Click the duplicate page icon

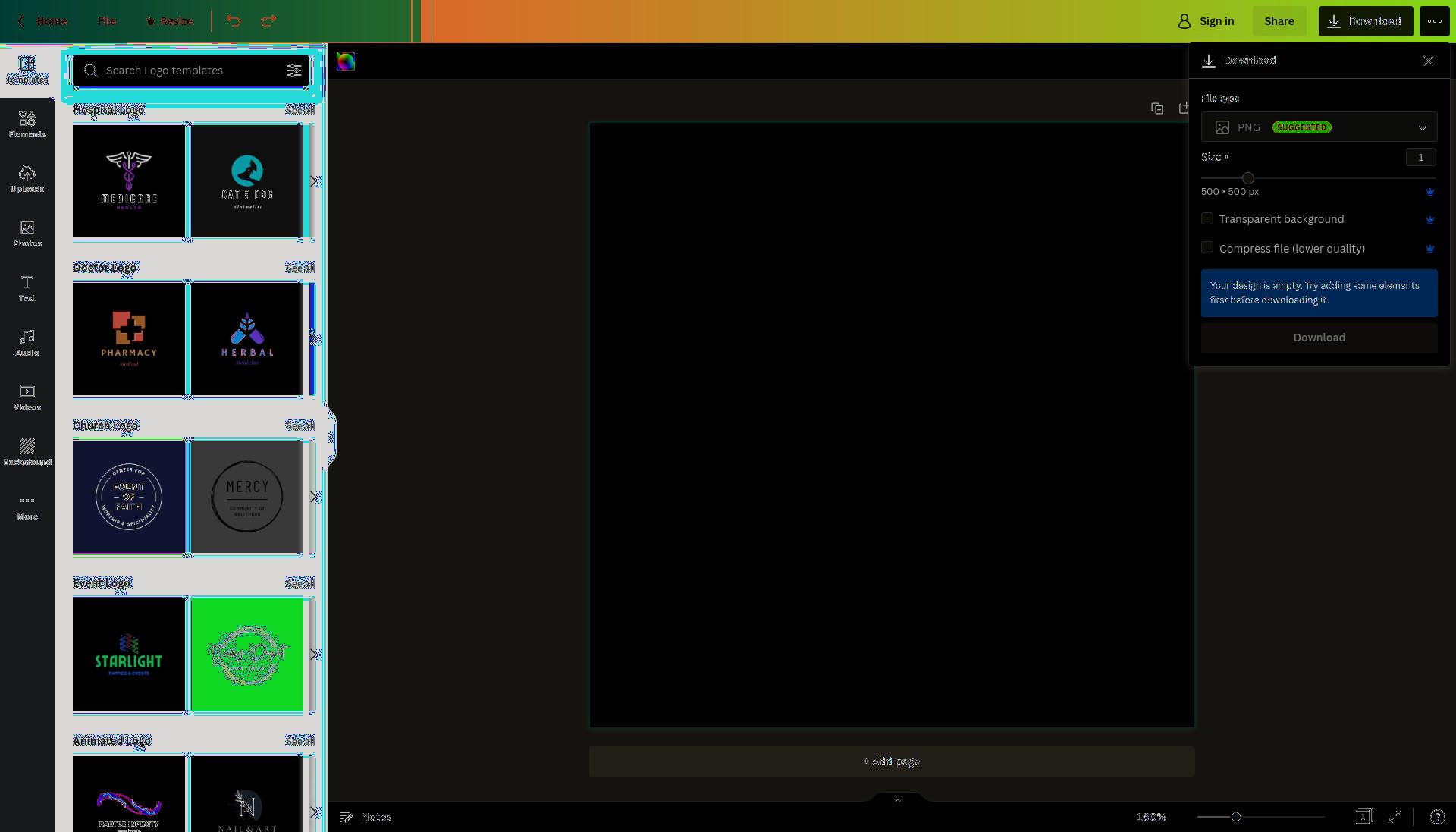pos(1157,108)
